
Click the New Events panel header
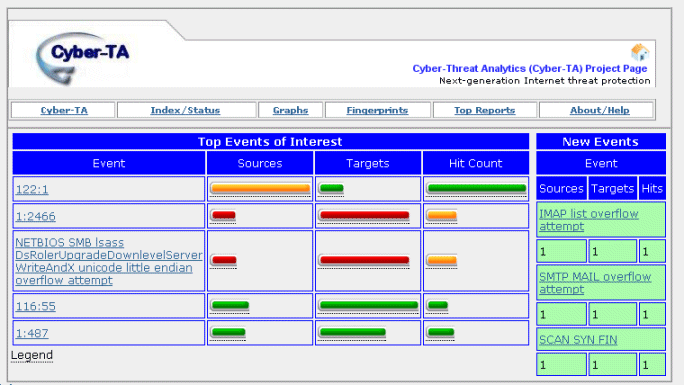coord(601,142)
